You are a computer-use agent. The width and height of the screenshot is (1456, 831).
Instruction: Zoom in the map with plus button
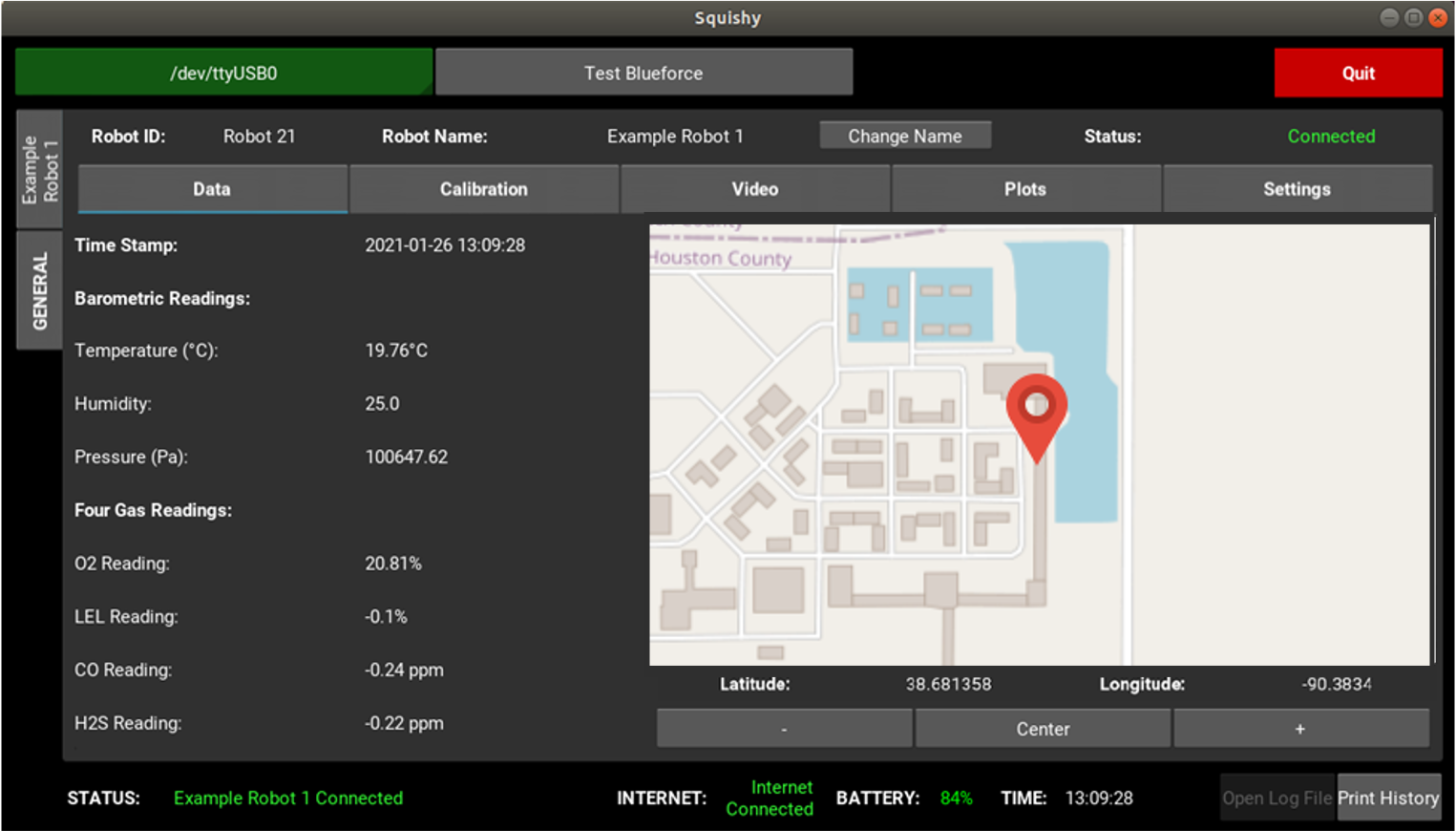(x=1300, y=729)
